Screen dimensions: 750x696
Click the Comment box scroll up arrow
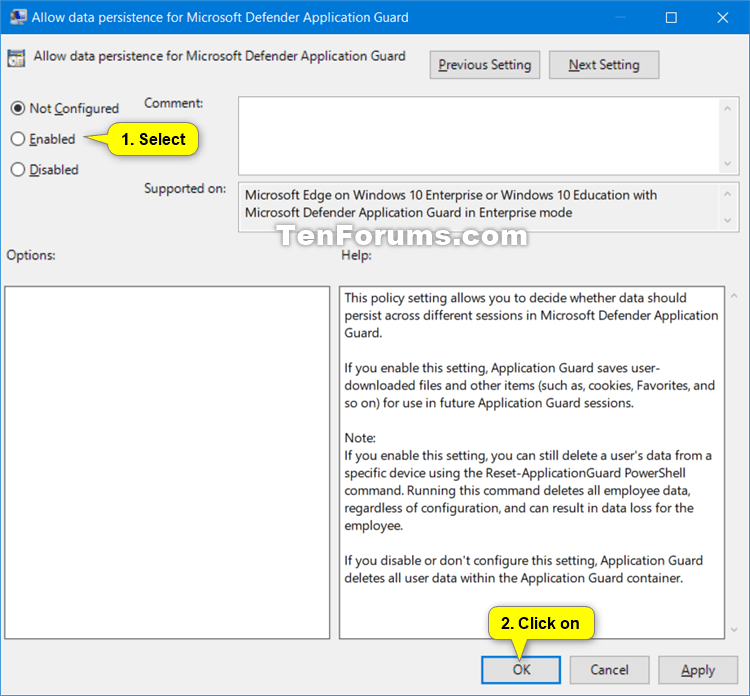point(728,109)
